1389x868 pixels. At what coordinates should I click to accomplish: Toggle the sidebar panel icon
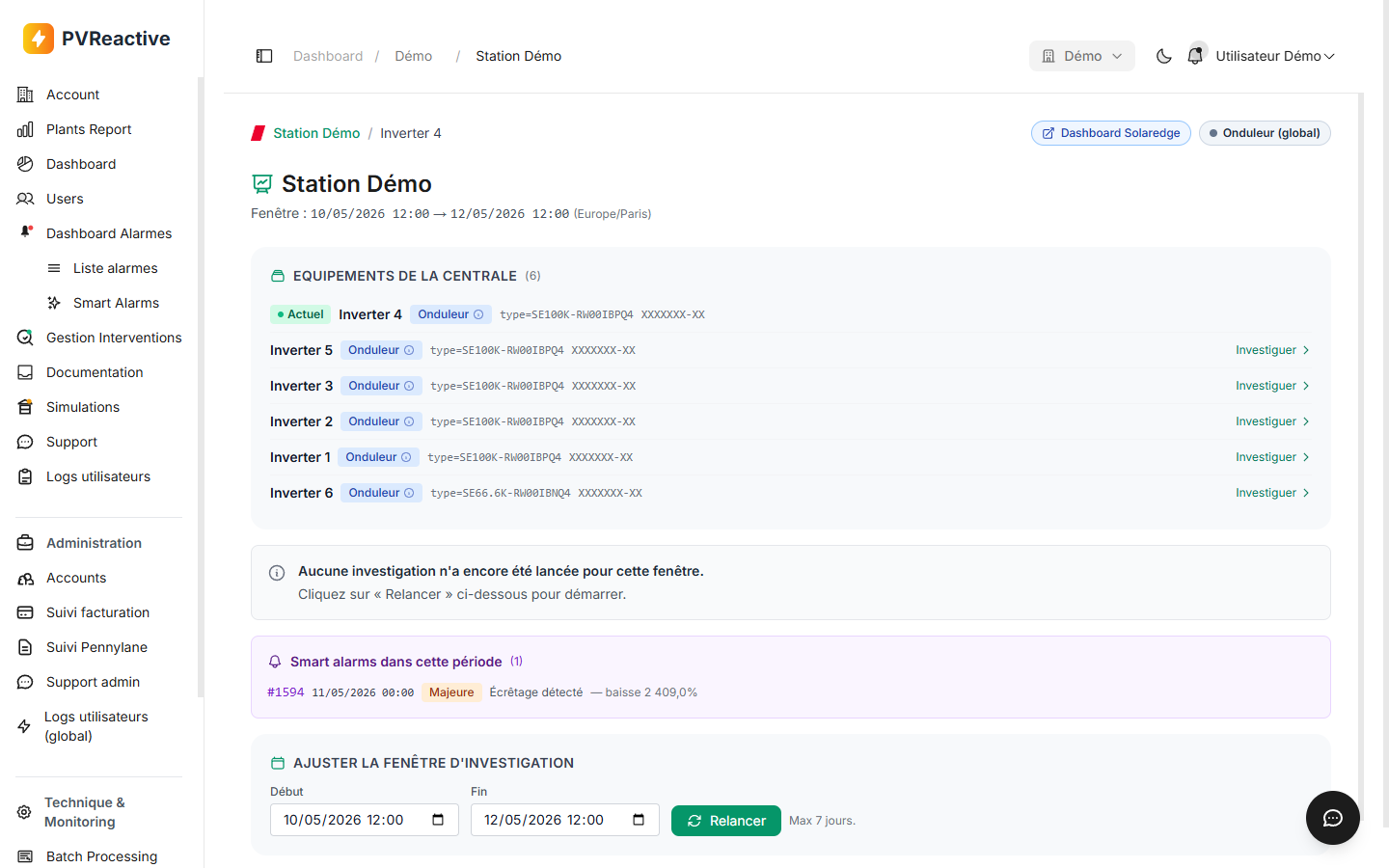(264, 56)
